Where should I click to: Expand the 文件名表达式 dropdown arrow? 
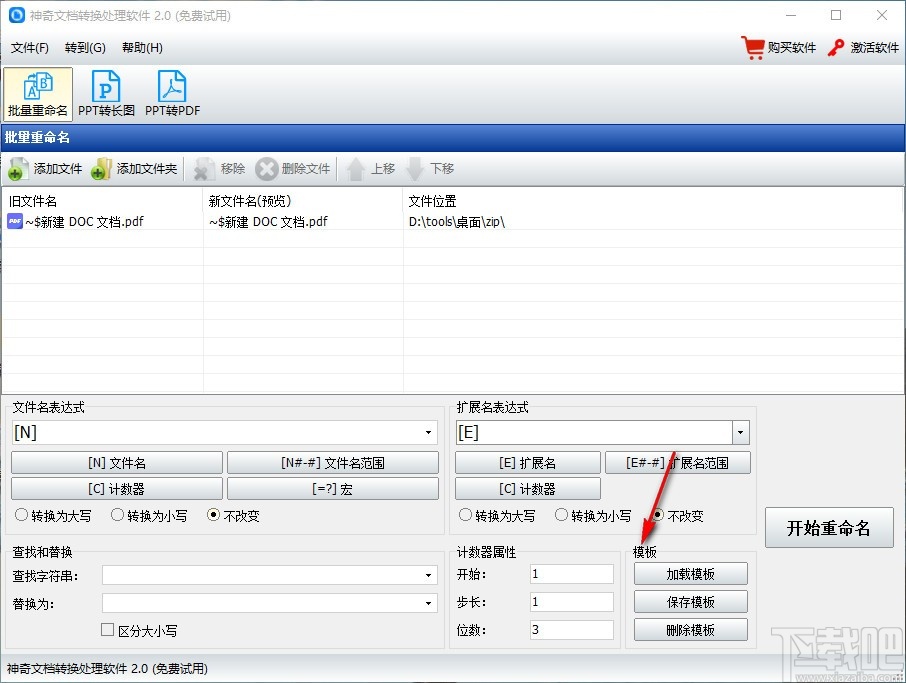click(428, 432)
